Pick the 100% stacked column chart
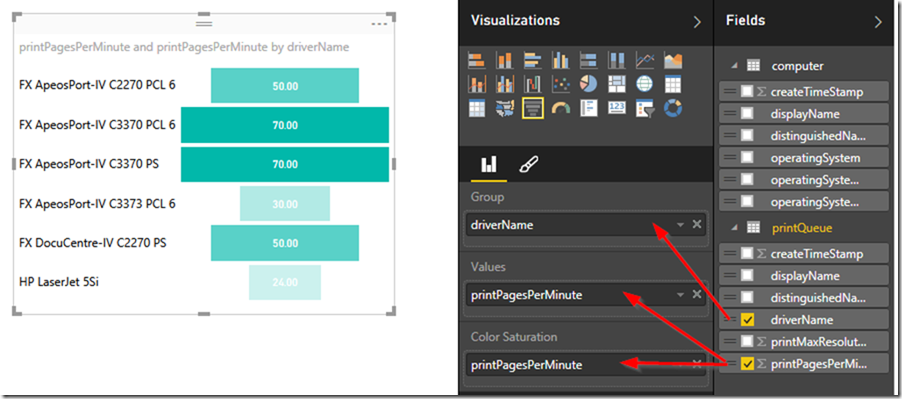 (616, 60)
